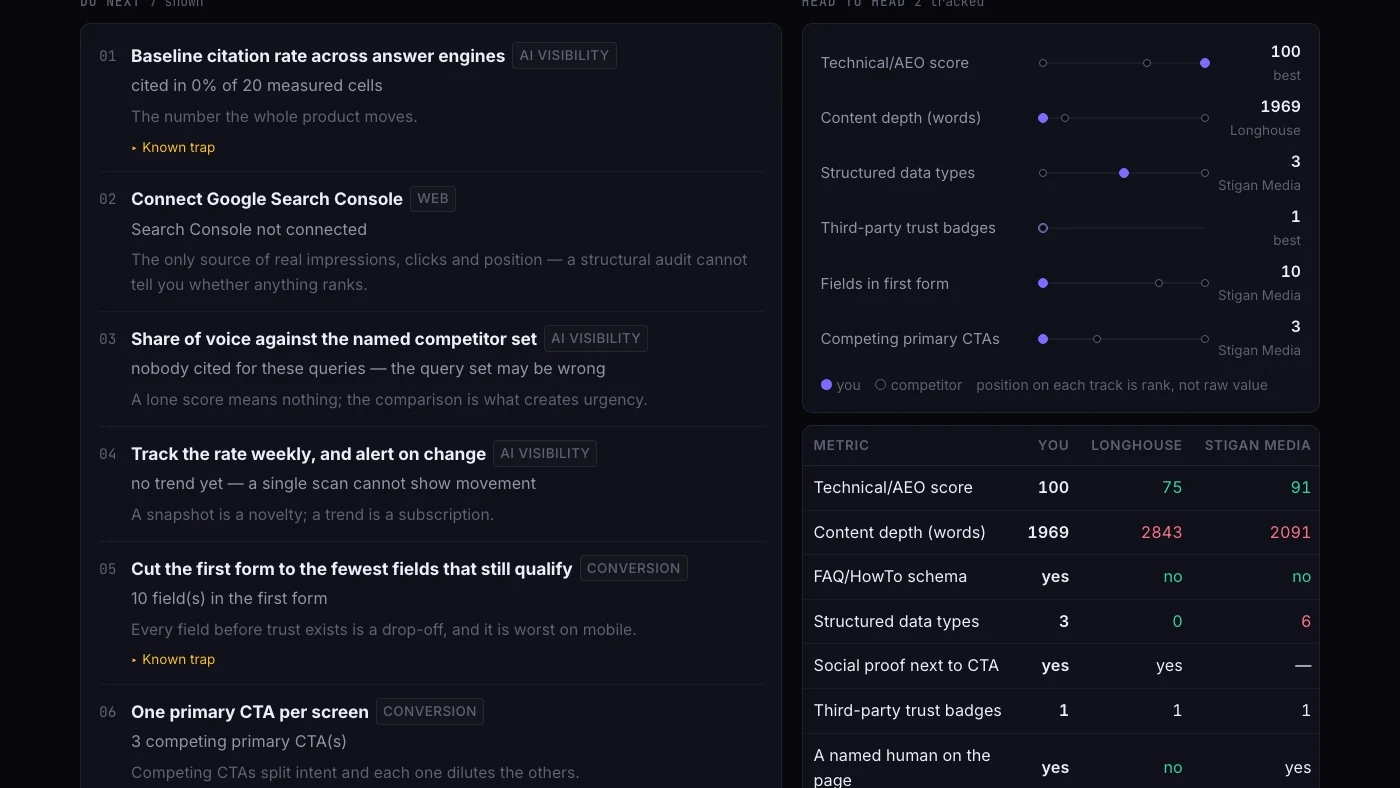Click the STIGAN MEDIA column header

click(x=1257, y=445)
